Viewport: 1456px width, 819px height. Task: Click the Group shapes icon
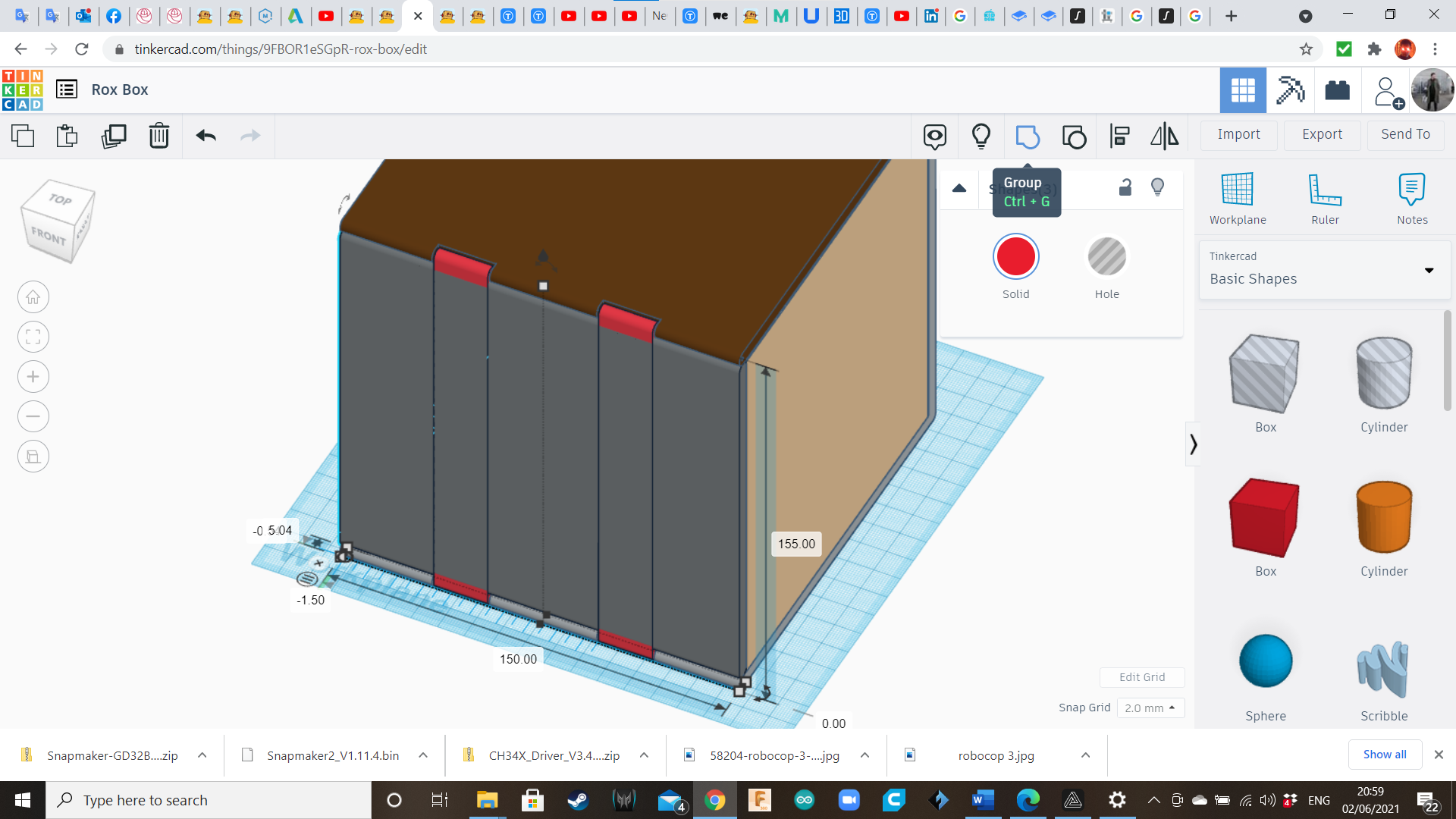[x=1028, y=136]
